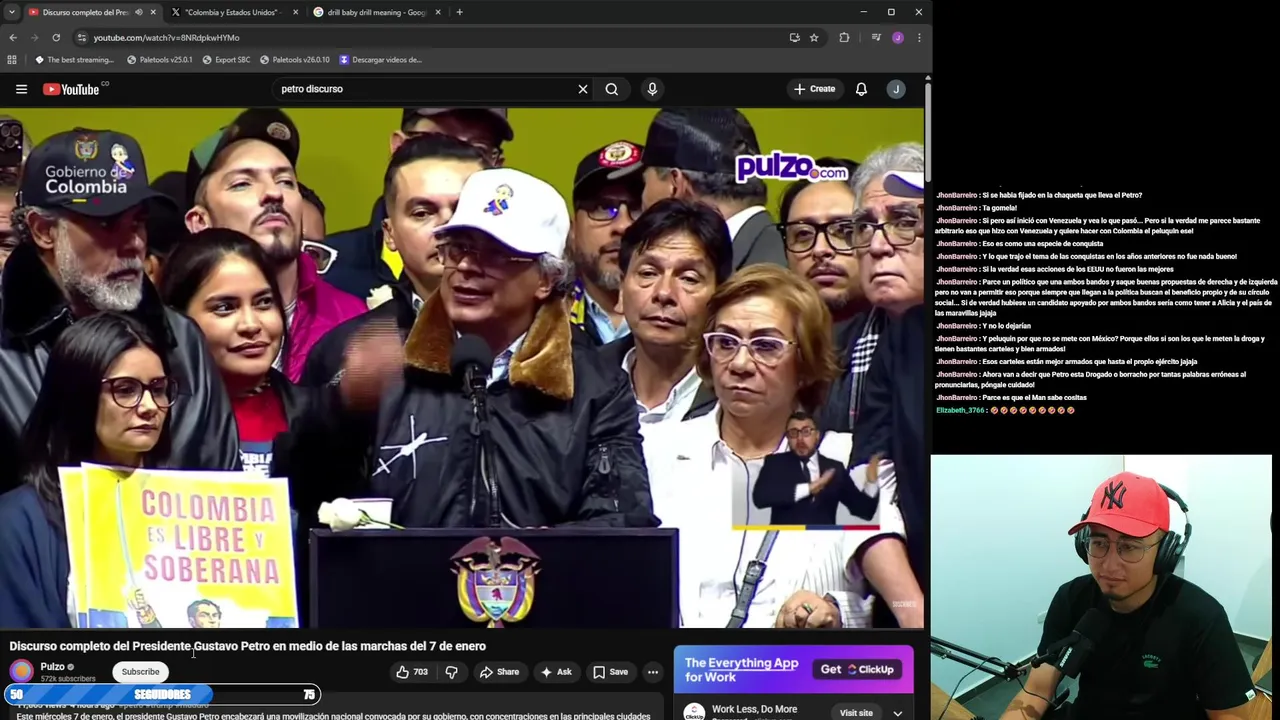1280x720 pixels.
Task: Close the 'drill baby drill' Google tab
Action: click(x=437, y=12)
